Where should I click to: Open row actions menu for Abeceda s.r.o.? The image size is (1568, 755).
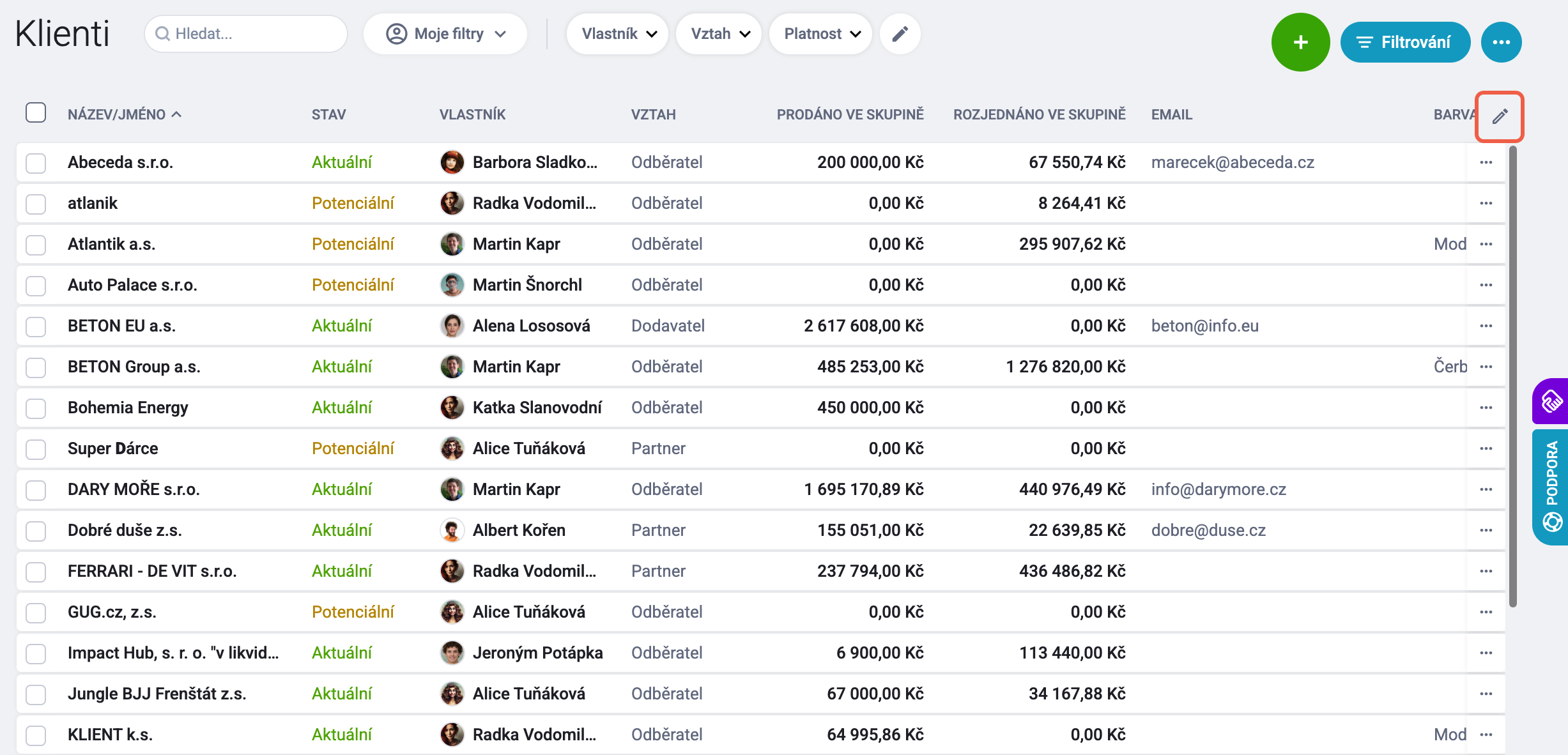tap(1486, 162)
